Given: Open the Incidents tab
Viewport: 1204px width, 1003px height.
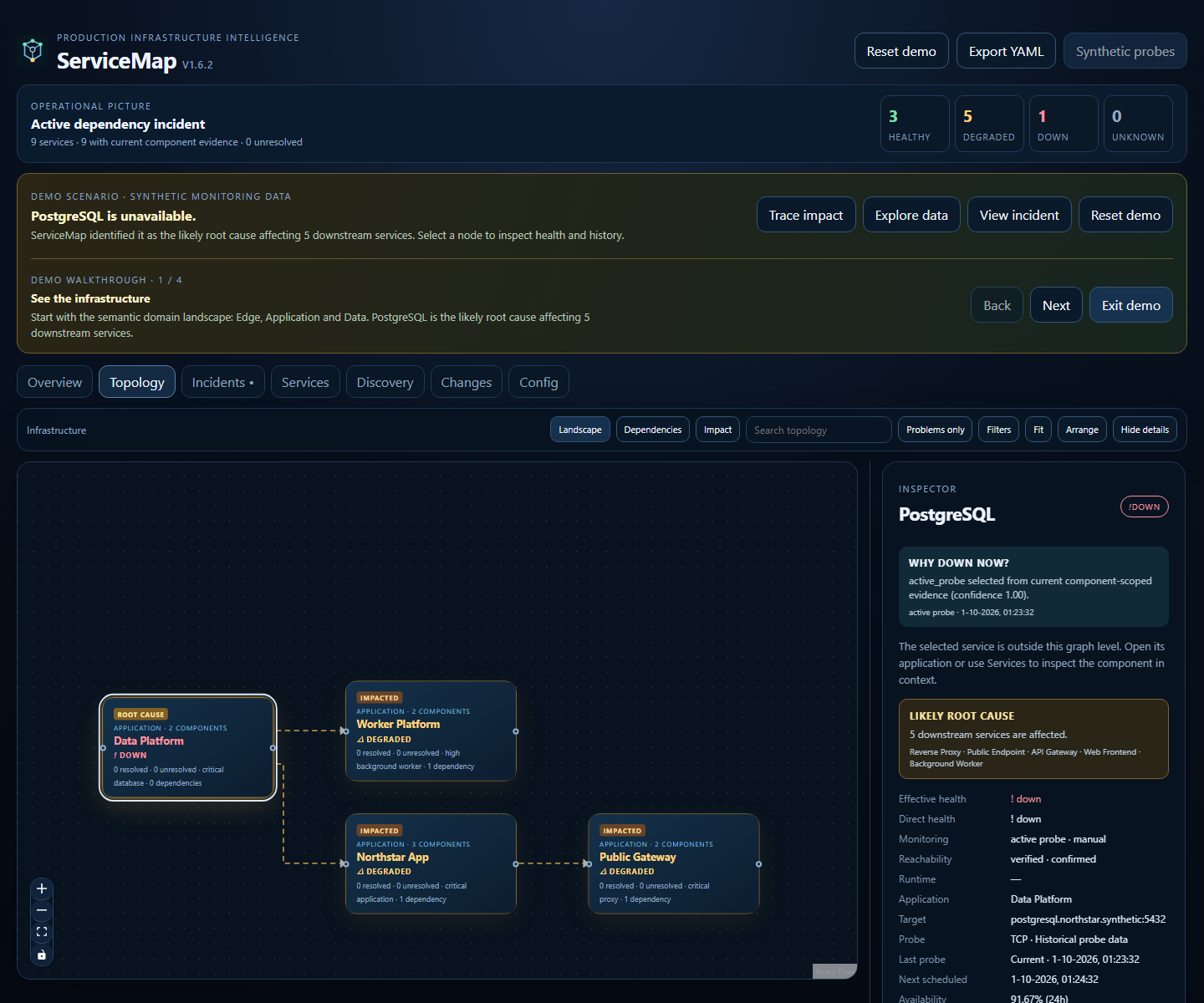Looking at the screenshot, I should point(223,382).
